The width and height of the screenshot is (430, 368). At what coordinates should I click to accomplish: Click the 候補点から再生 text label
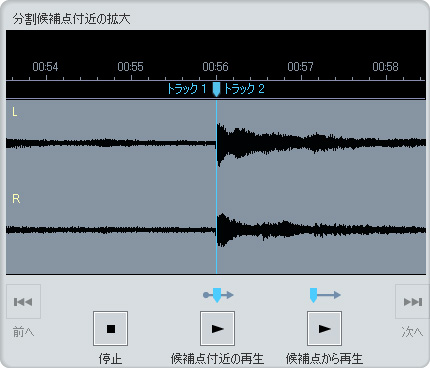(x=324, y=359)
